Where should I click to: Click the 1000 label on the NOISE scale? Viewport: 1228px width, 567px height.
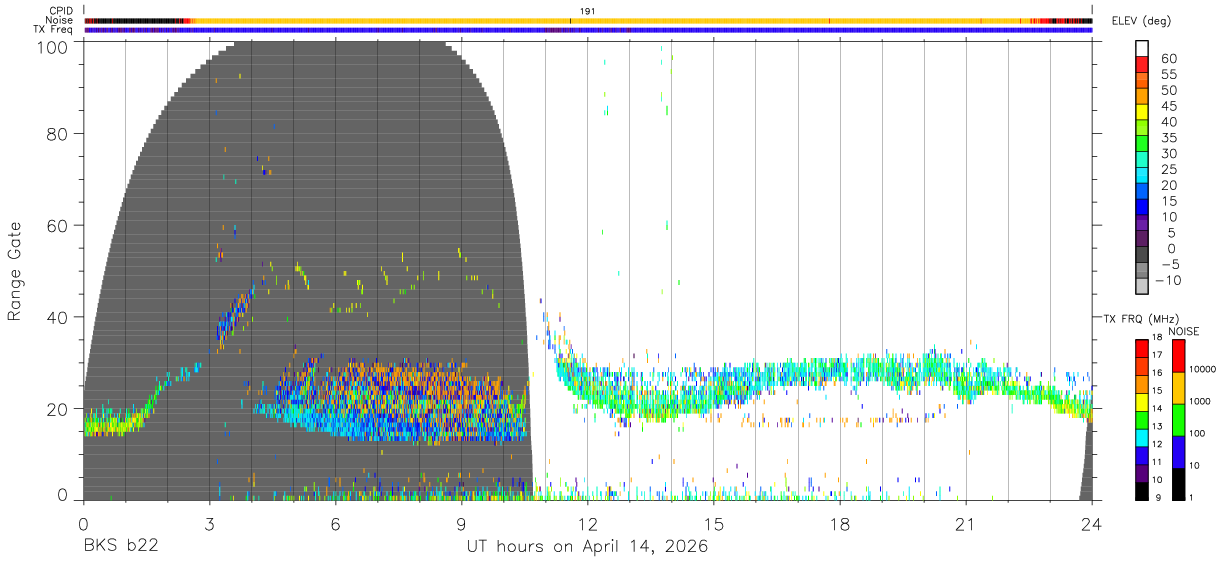click(x=1200, y=401)
